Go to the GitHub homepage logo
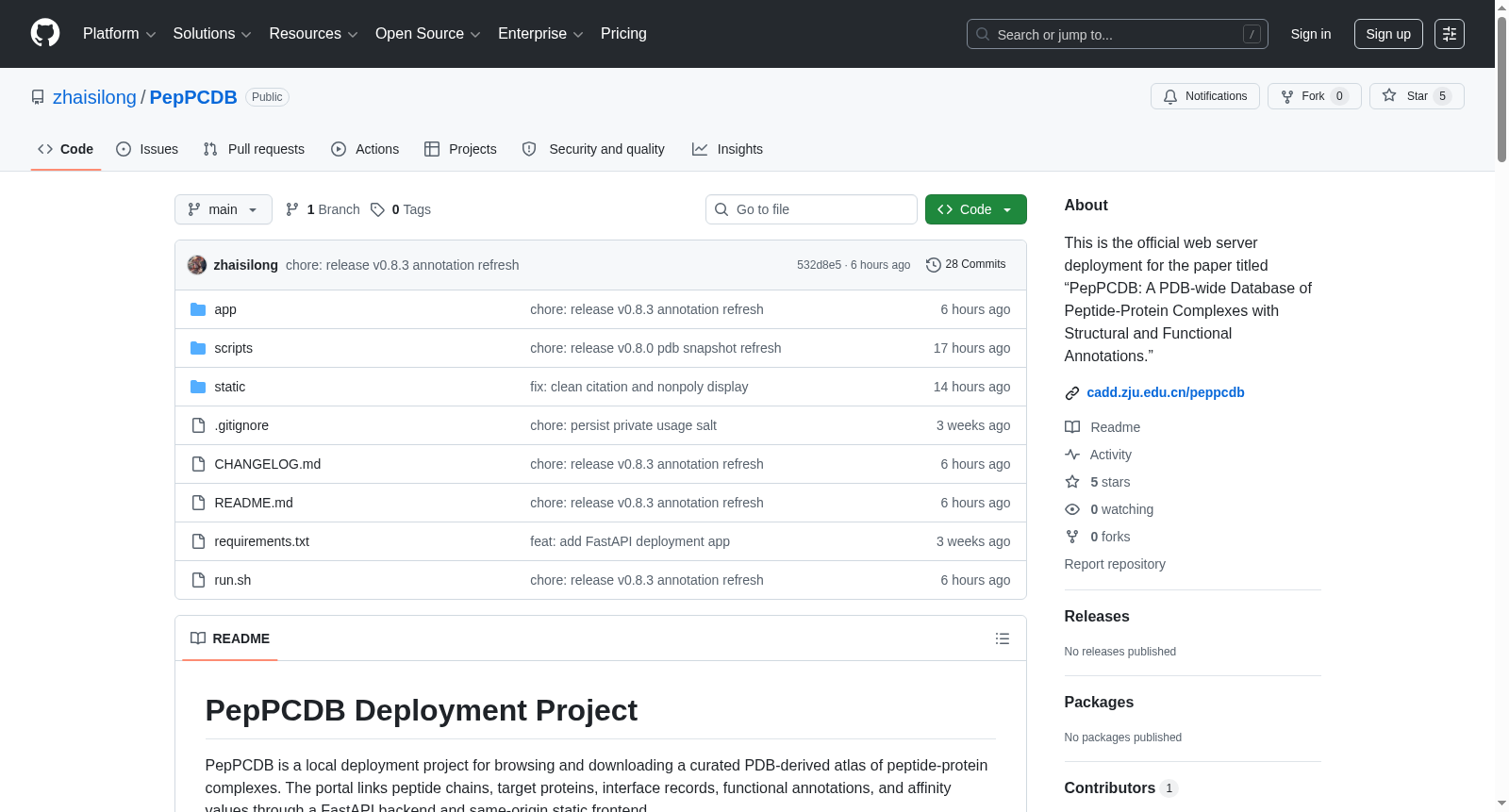Screen dimensions: 1509x812 click(45, 34)
